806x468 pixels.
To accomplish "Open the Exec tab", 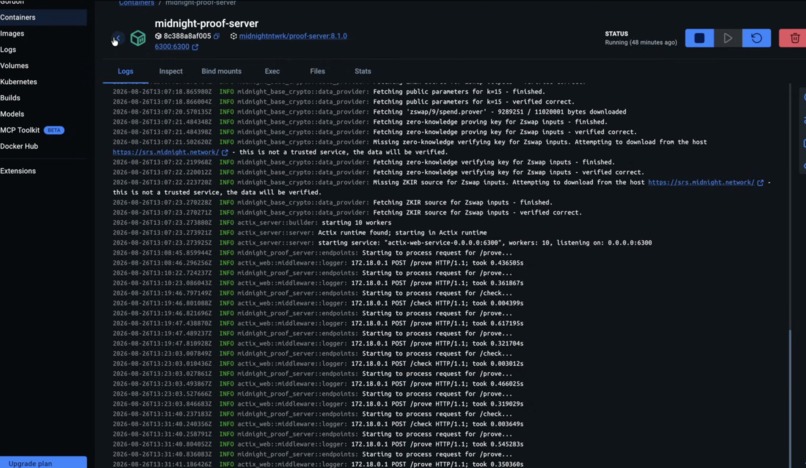I will click(x=272, y=71).
